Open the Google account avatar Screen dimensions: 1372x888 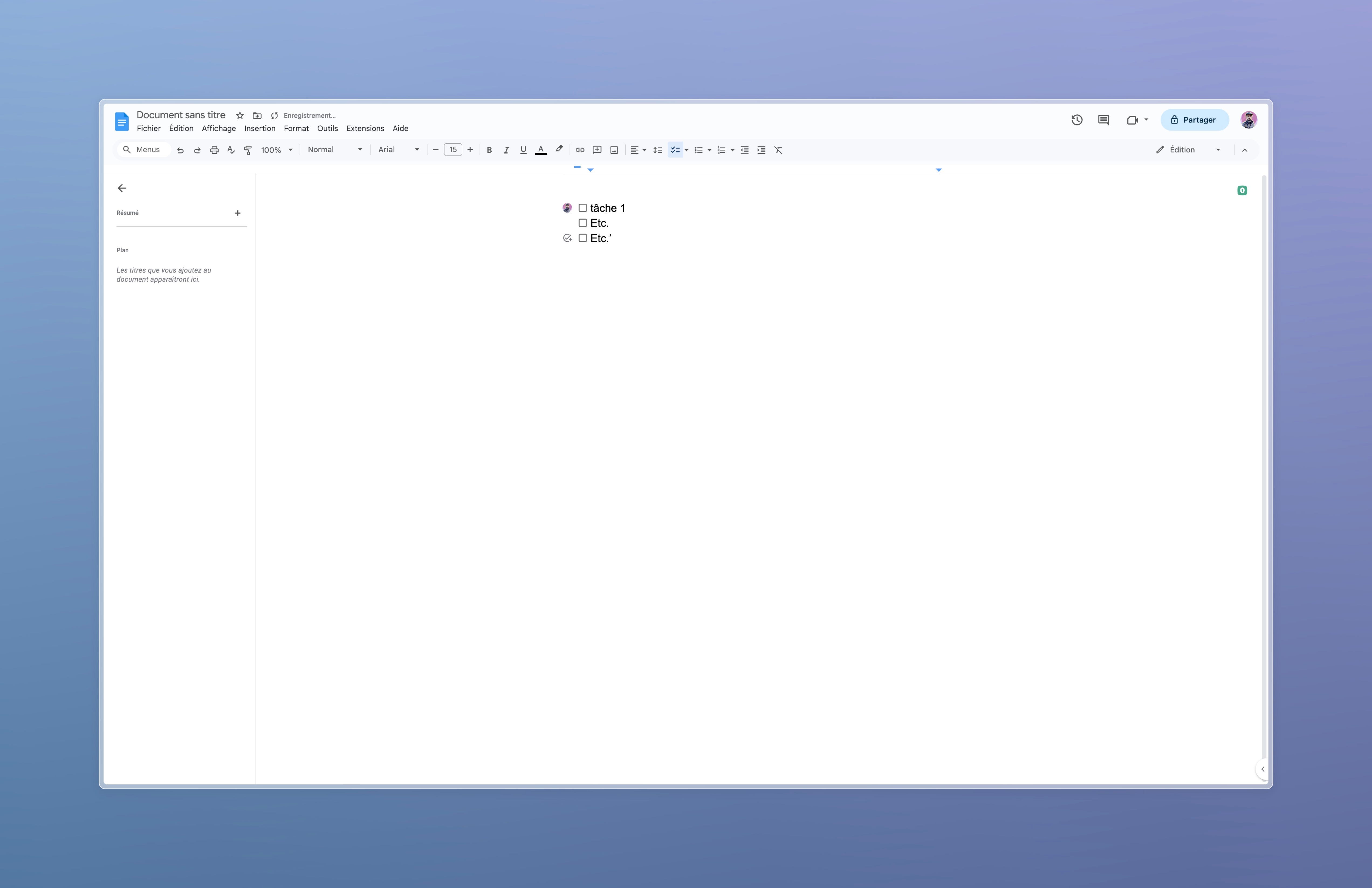[1249, 120]
